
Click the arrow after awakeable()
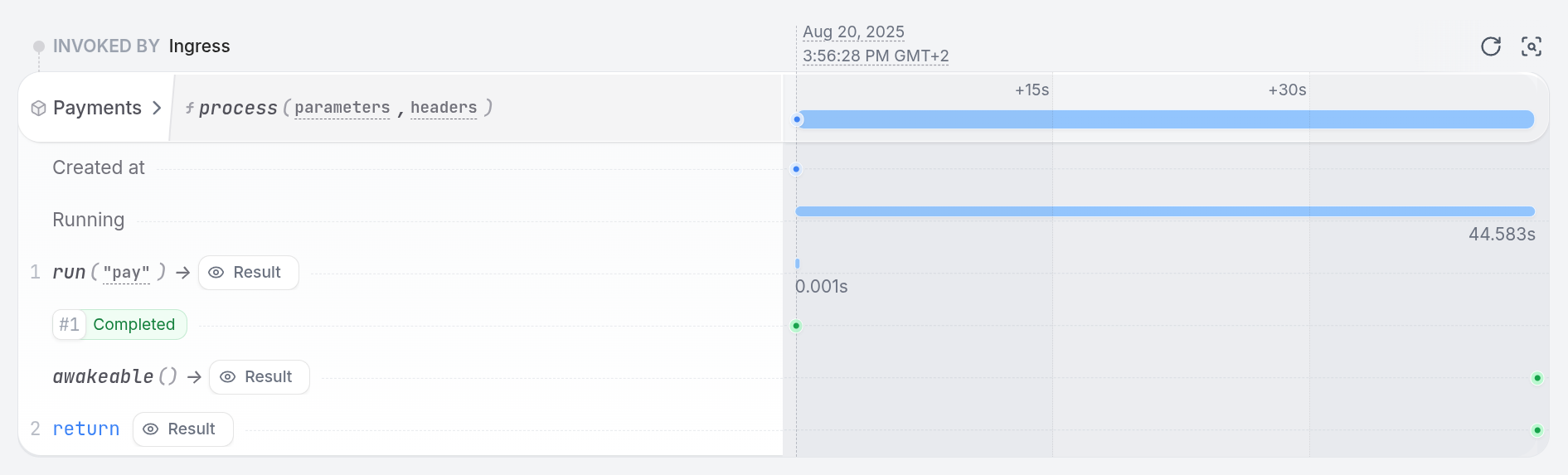click(195, 377)
